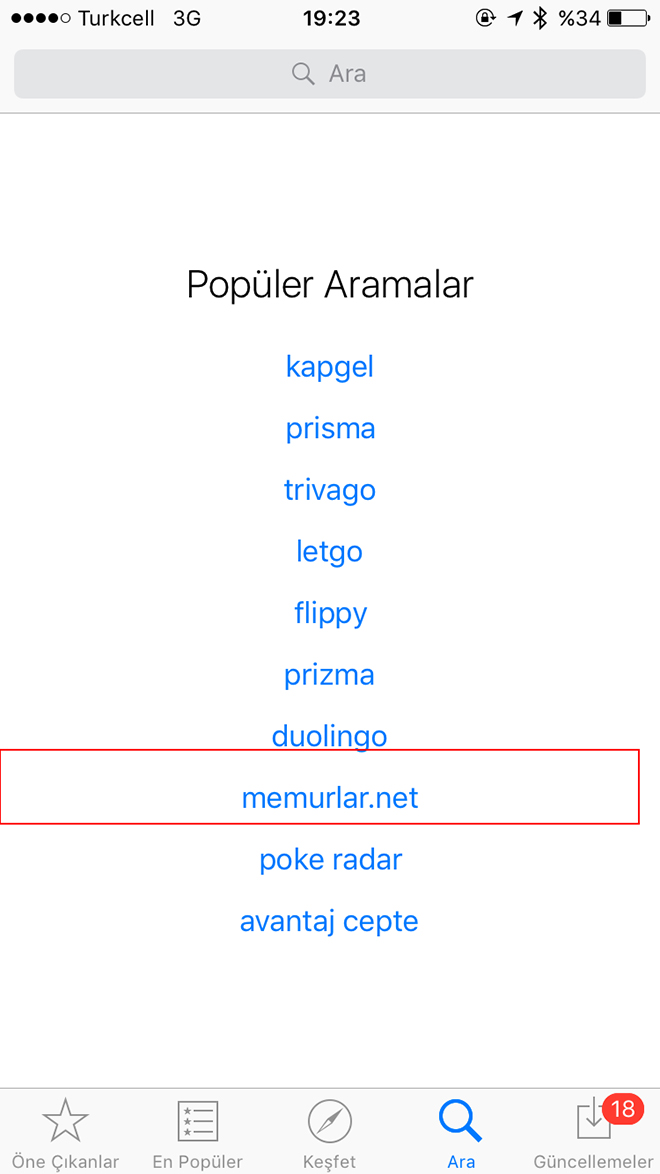Select duolingo popular search

[x=330, y=736]
